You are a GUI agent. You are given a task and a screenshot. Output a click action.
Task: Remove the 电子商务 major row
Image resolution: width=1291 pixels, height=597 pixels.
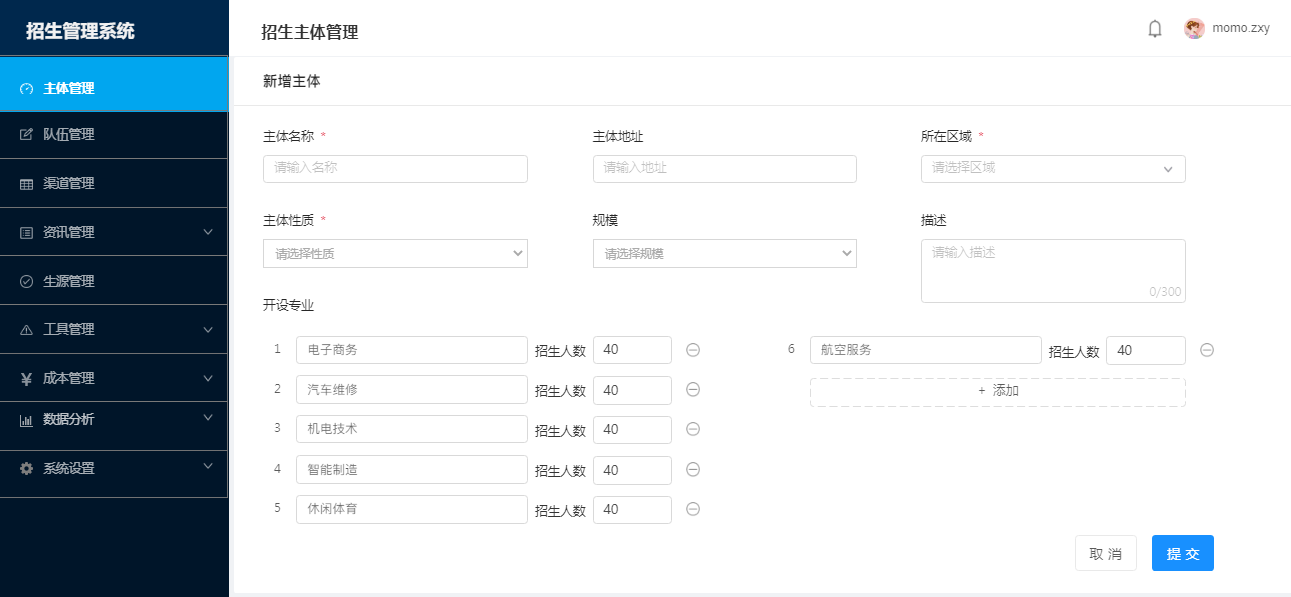click(x=693, y=350)
